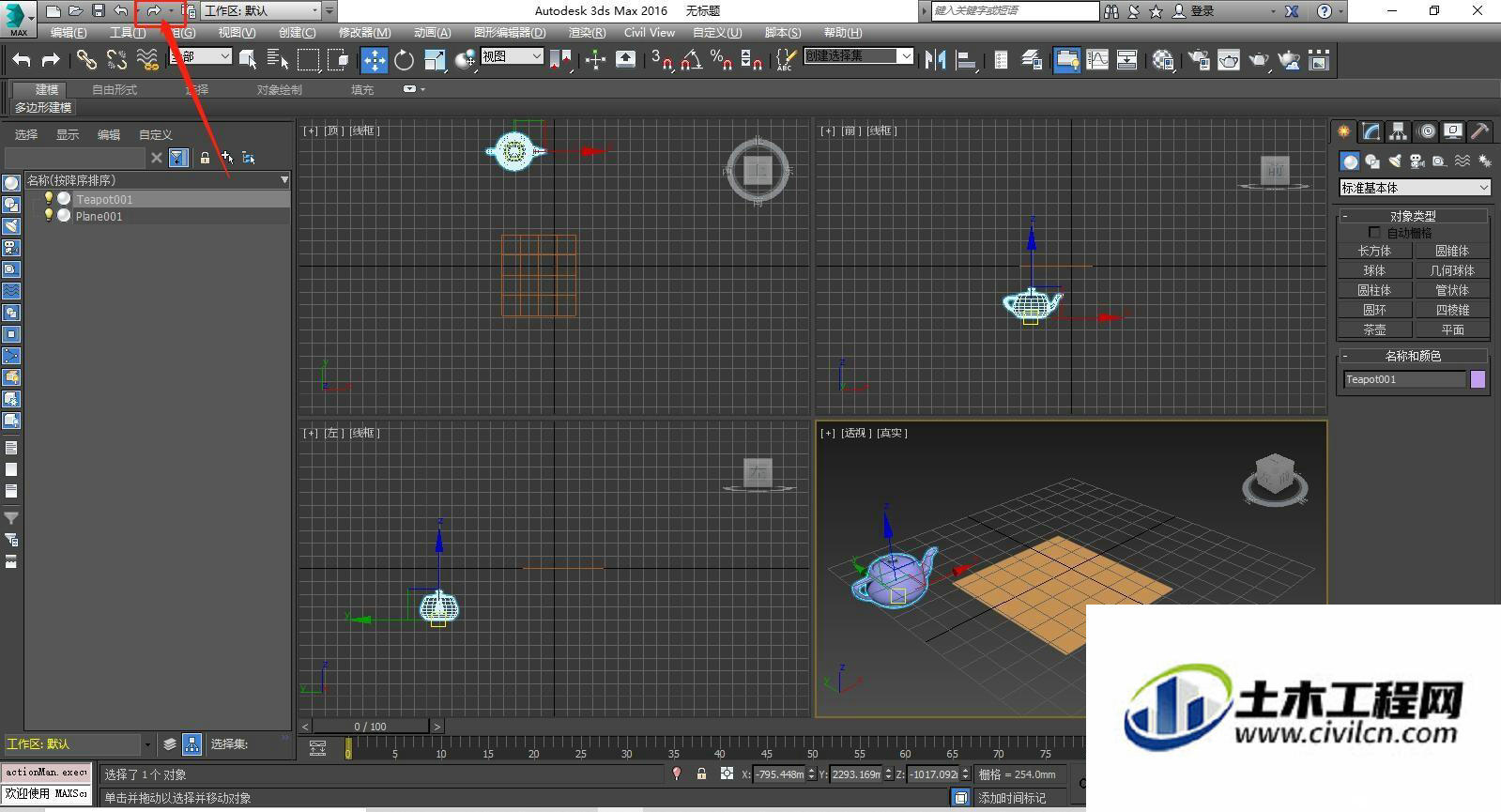
Task: Toggle the 3D Snaps button
Action: coord(661,60)
